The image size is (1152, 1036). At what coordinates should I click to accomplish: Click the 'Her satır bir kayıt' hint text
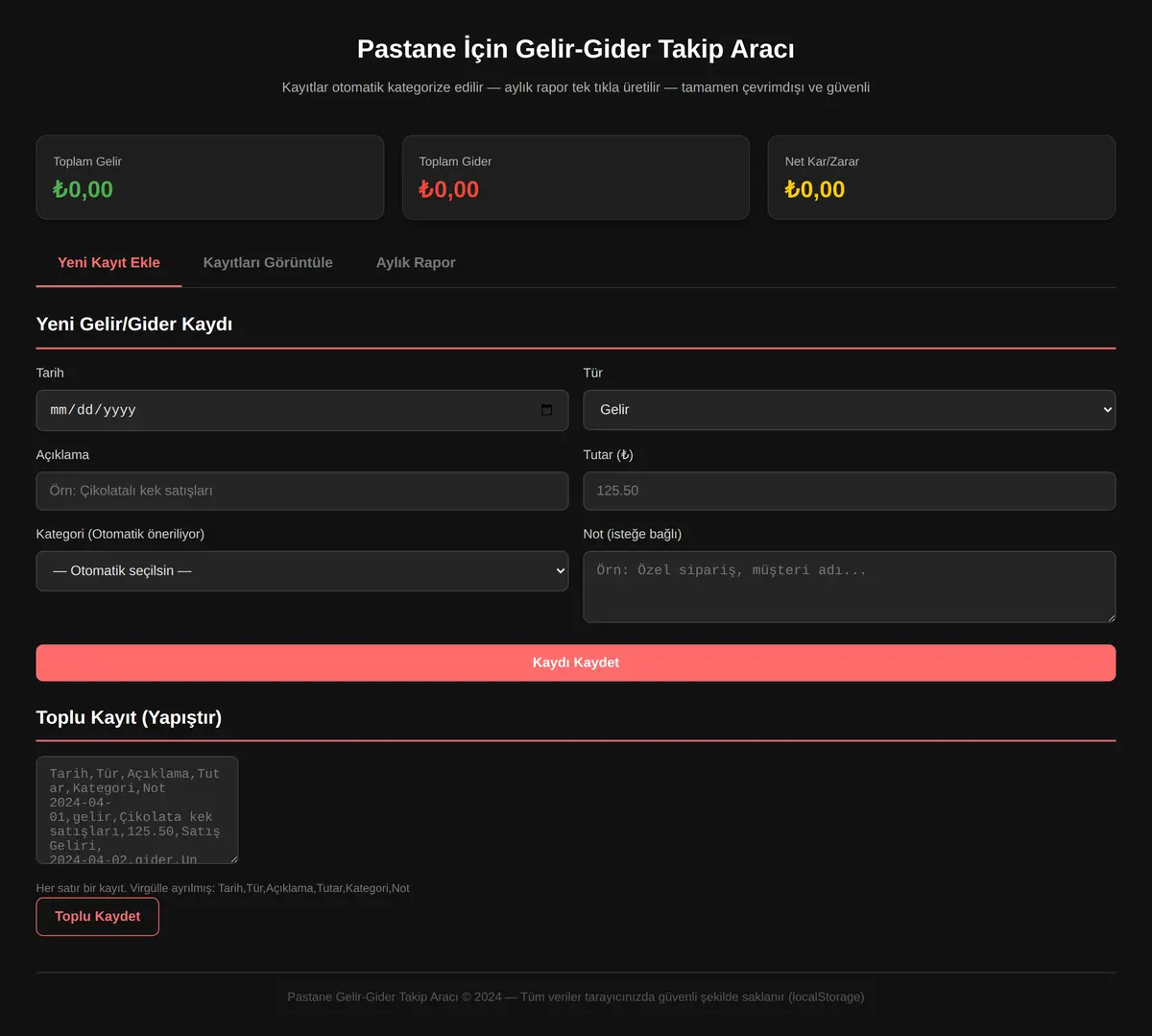pos(223,888)
